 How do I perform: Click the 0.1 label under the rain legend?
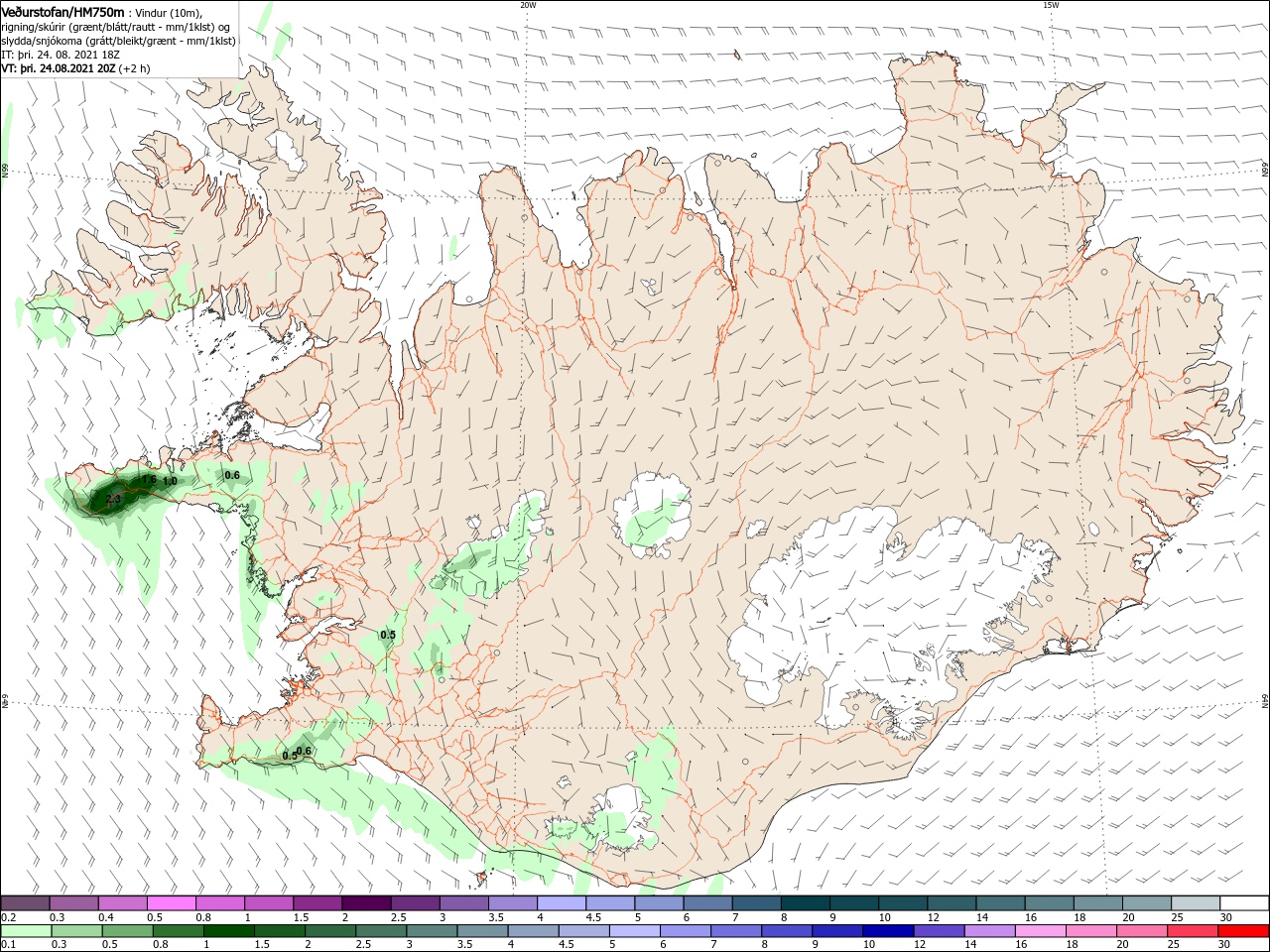pyautogui.click(x=9, y=944)
